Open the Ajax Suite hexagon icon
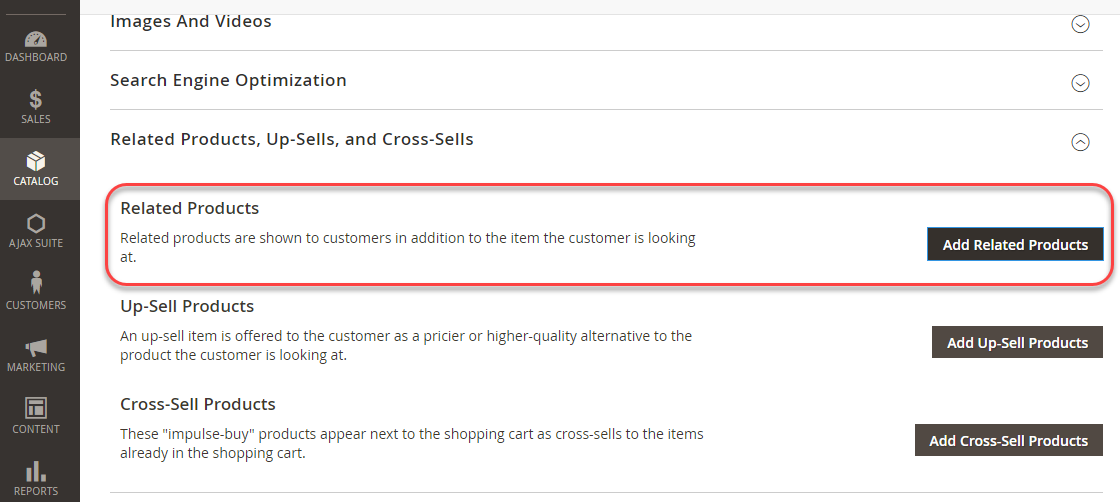1120x502 pixels. [36, 224]
